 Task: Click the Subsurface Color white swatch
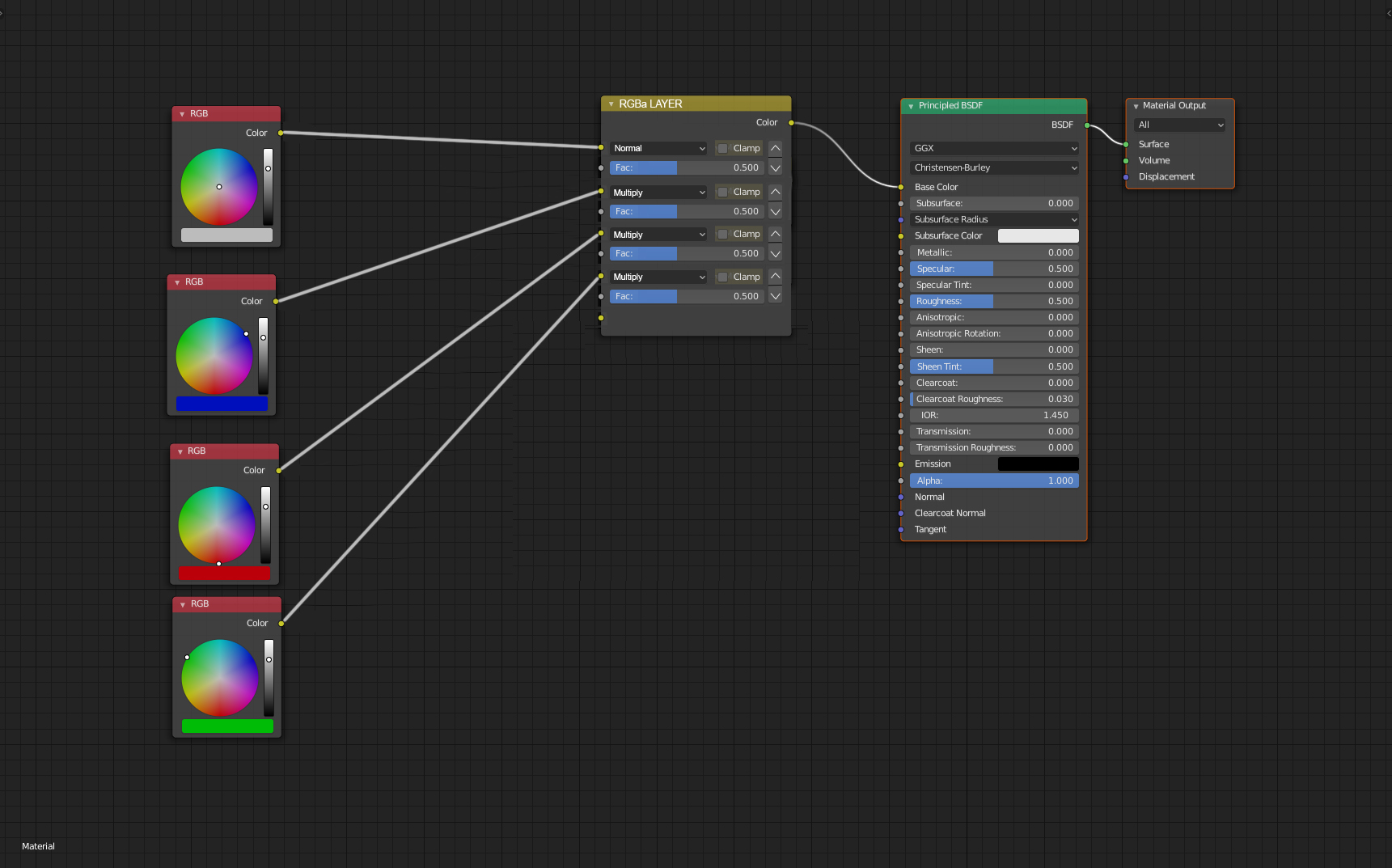point(1039,236)
